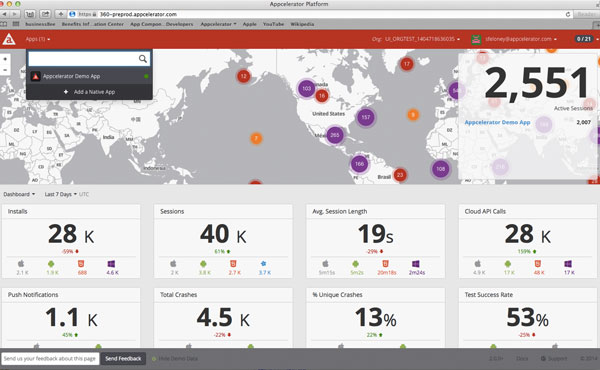Click the red cluster marker labeled 23
The width and height of the screenshot is (600, 370).
(x=400, y=175)
